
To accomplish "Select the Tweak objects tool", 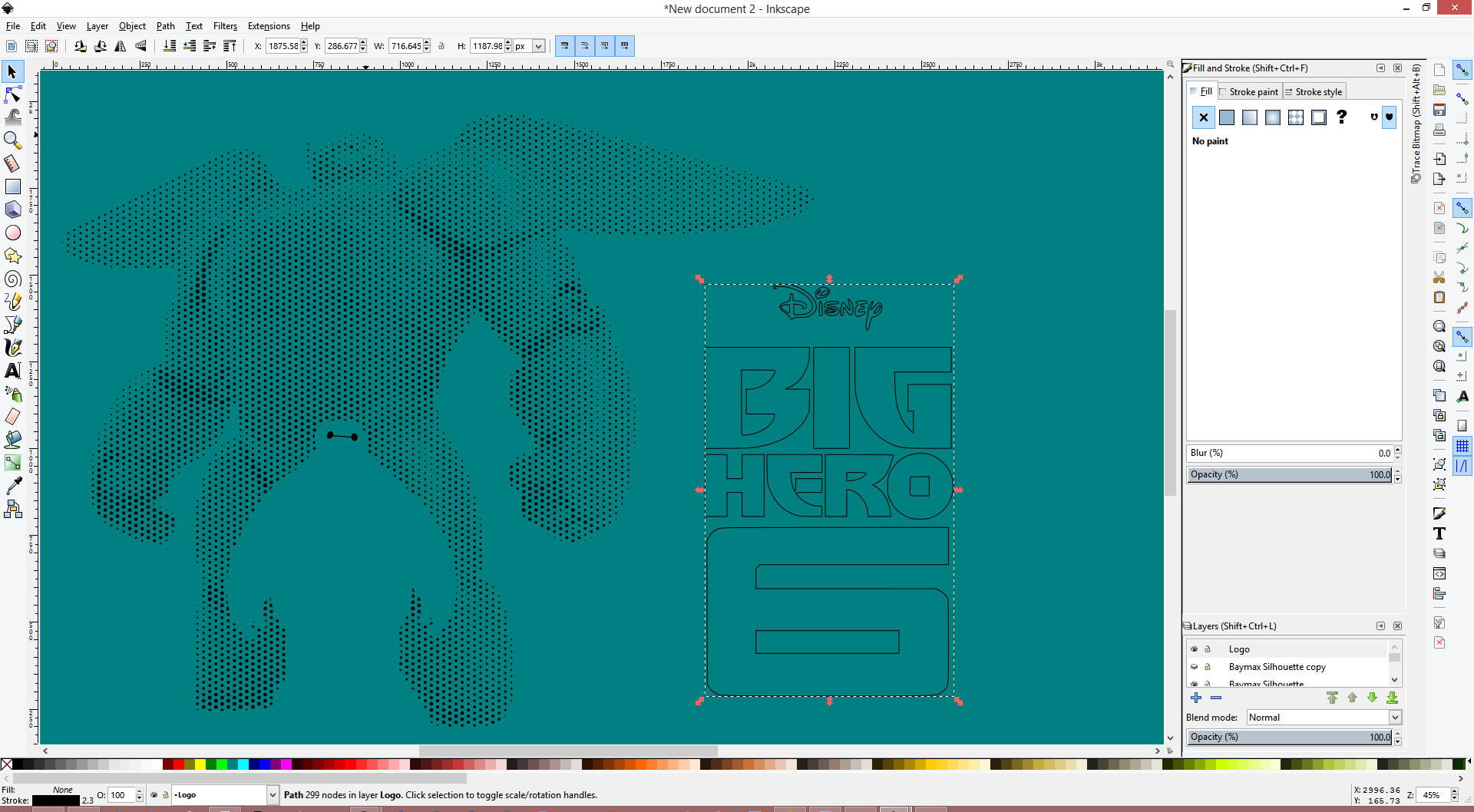I will click(12, 117).
